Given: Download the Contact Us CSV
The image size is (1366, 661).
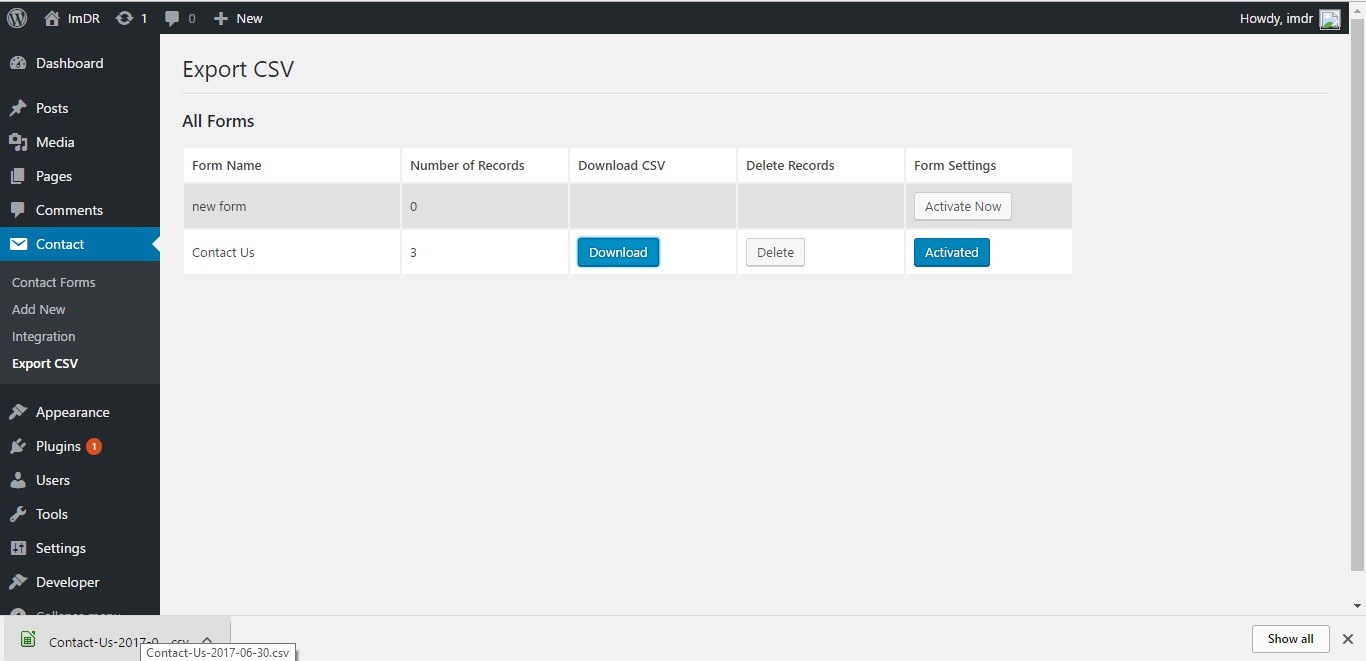Looking at the screenshot, I should [618, 252].
